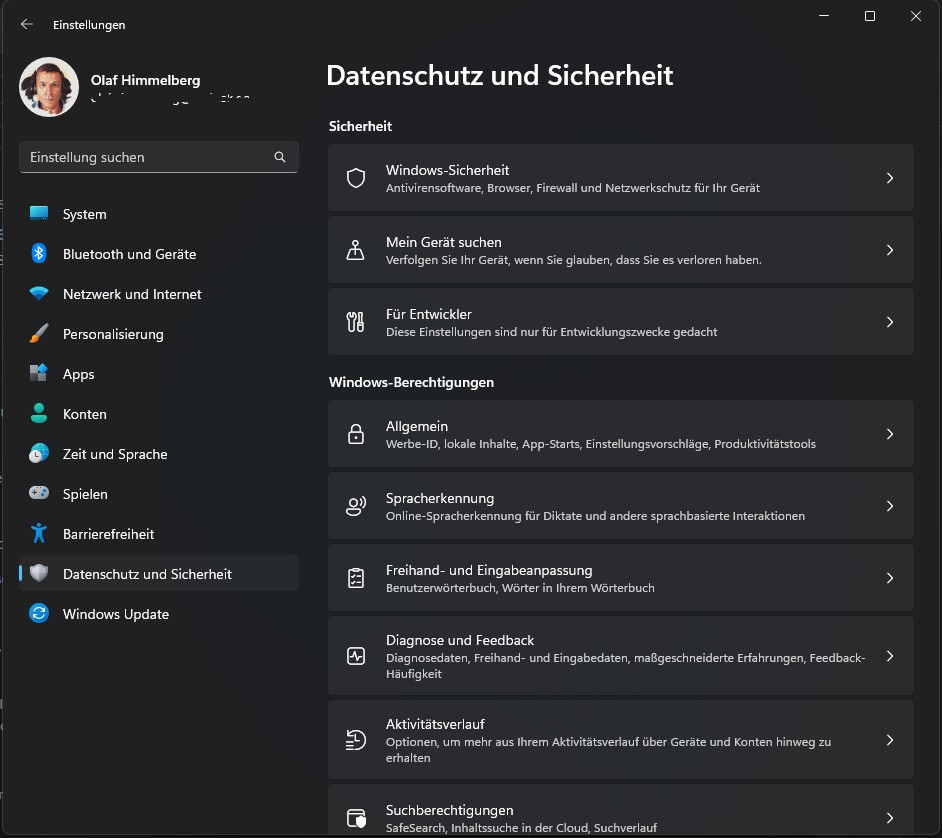The height and width of the screenshot is (838, 942).
Task: Click the Olaf Himmelberg account name
Action: tap(145, 80)
